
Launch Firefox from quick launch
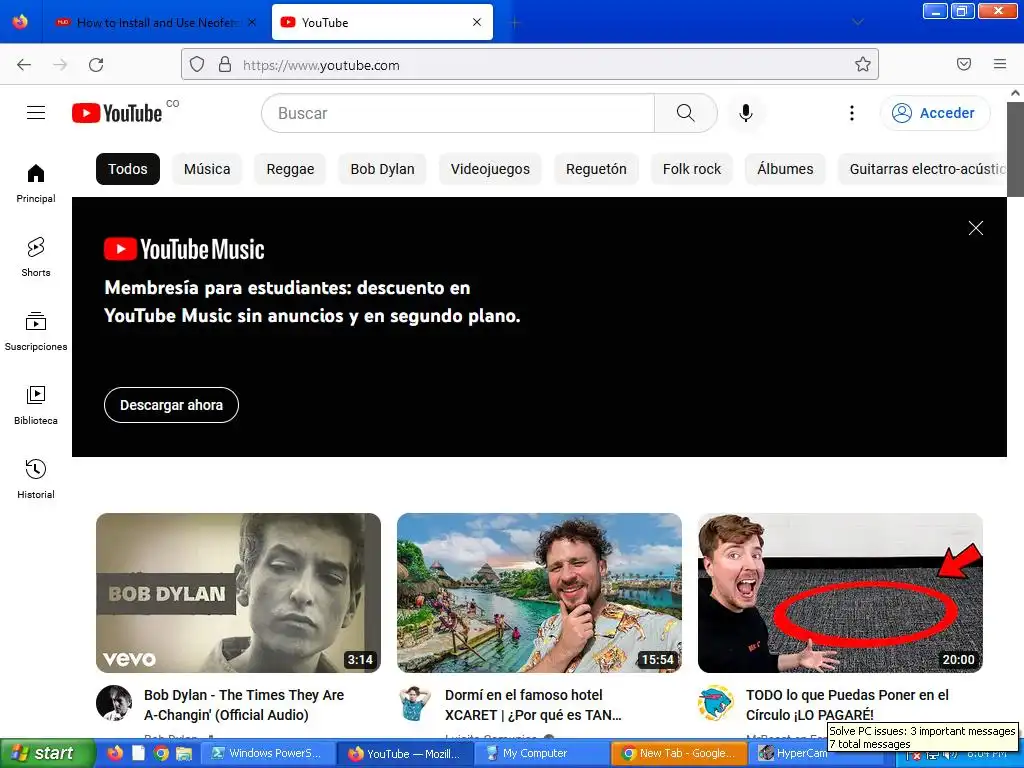click(x=115, y=754)
